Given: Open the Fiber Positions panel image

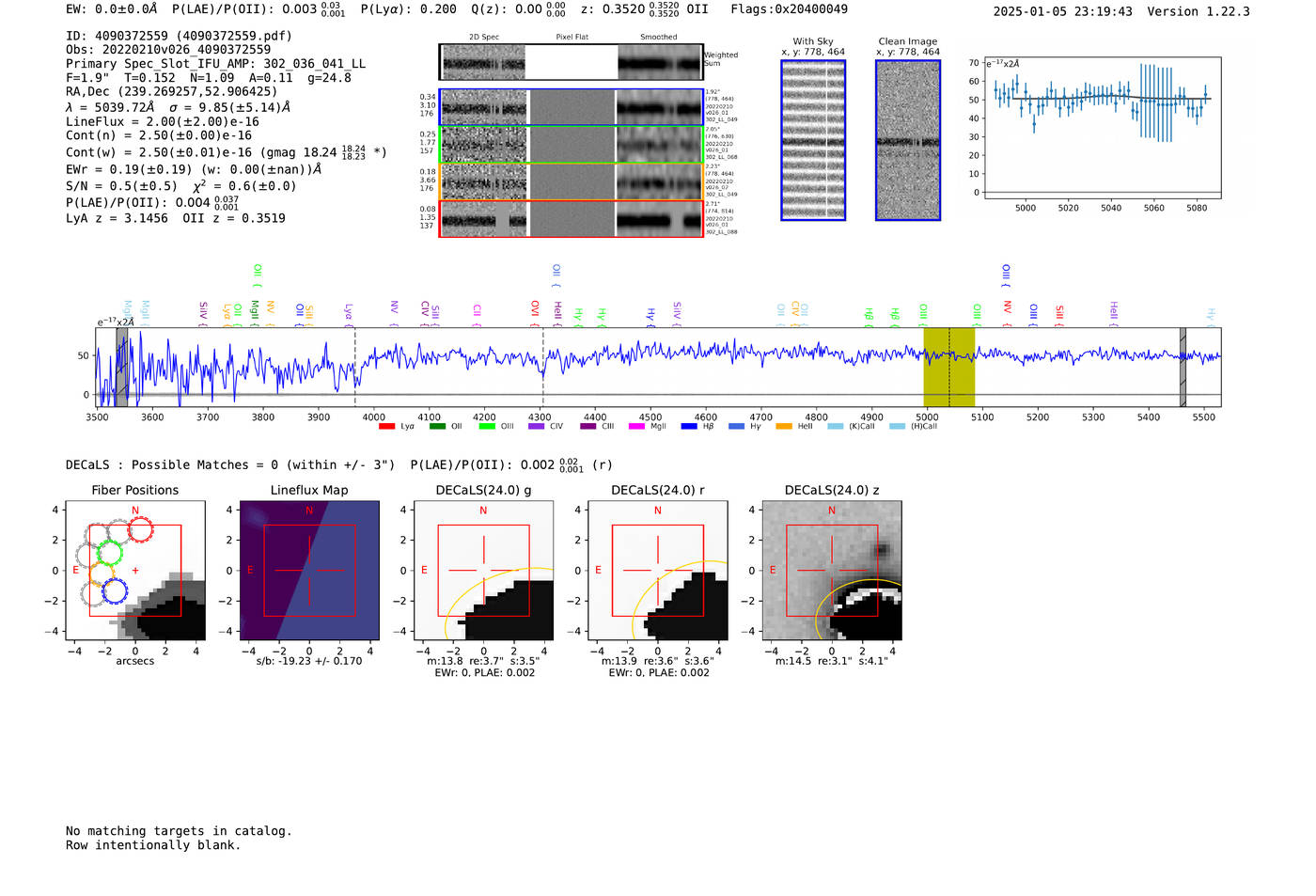Looking at the screenshot, I should pos(135,571).
